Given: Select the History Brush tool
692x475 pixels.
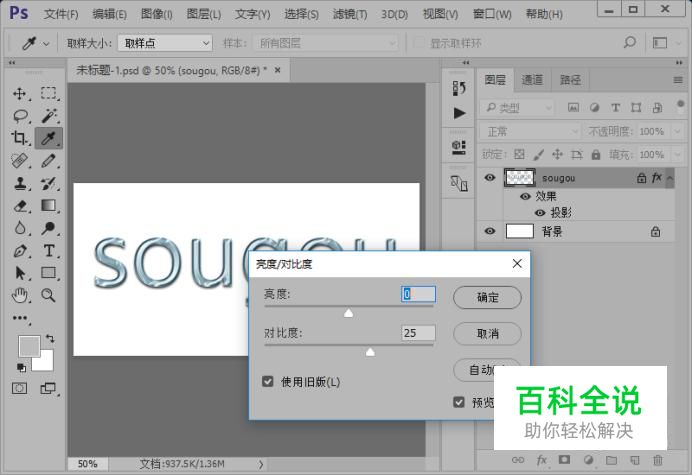Looking at the screenshot, I should (x=48, y=183).
